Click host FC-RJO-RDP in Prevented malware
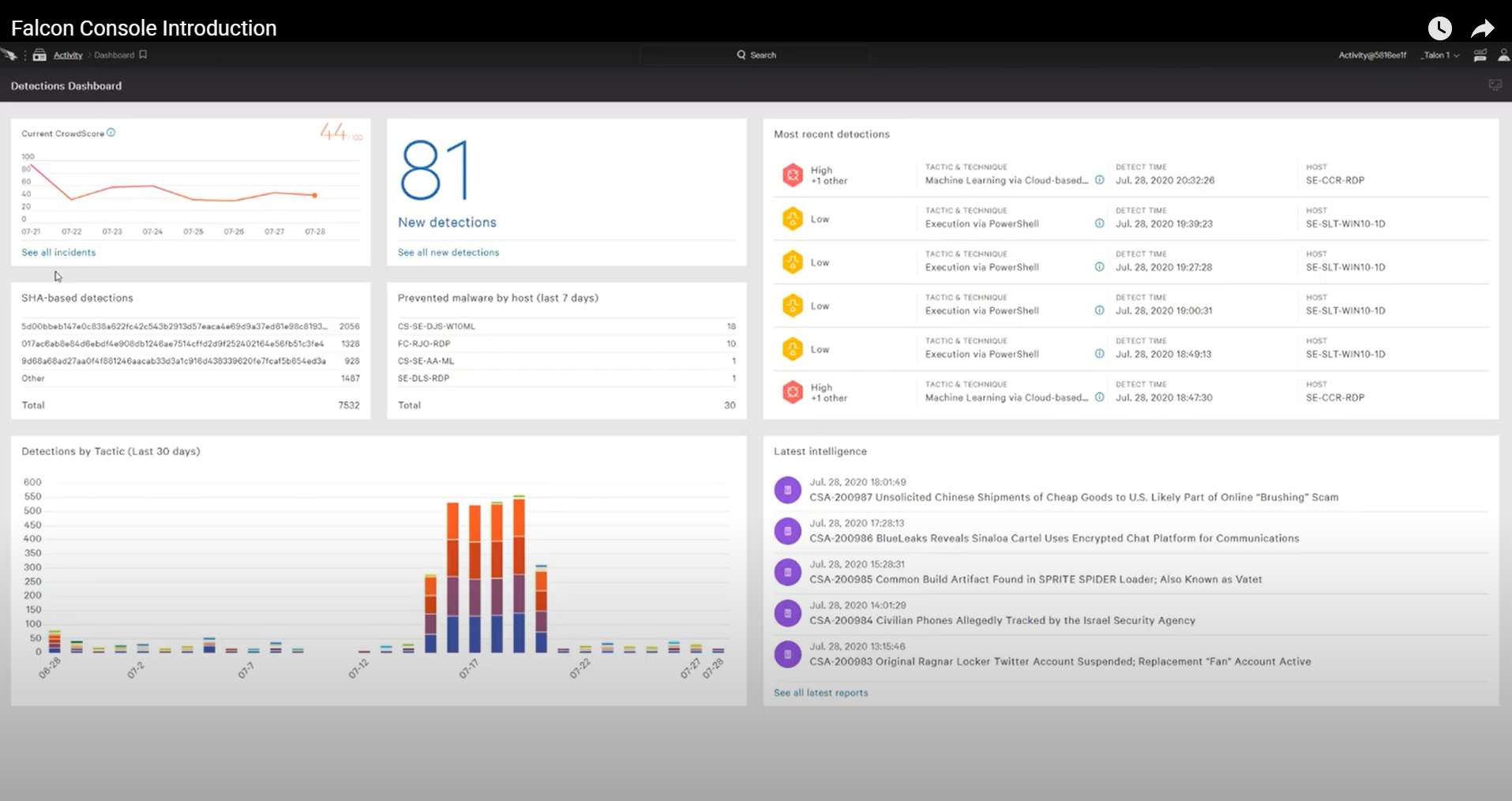1512x801 pixels. tap(424, 344)
